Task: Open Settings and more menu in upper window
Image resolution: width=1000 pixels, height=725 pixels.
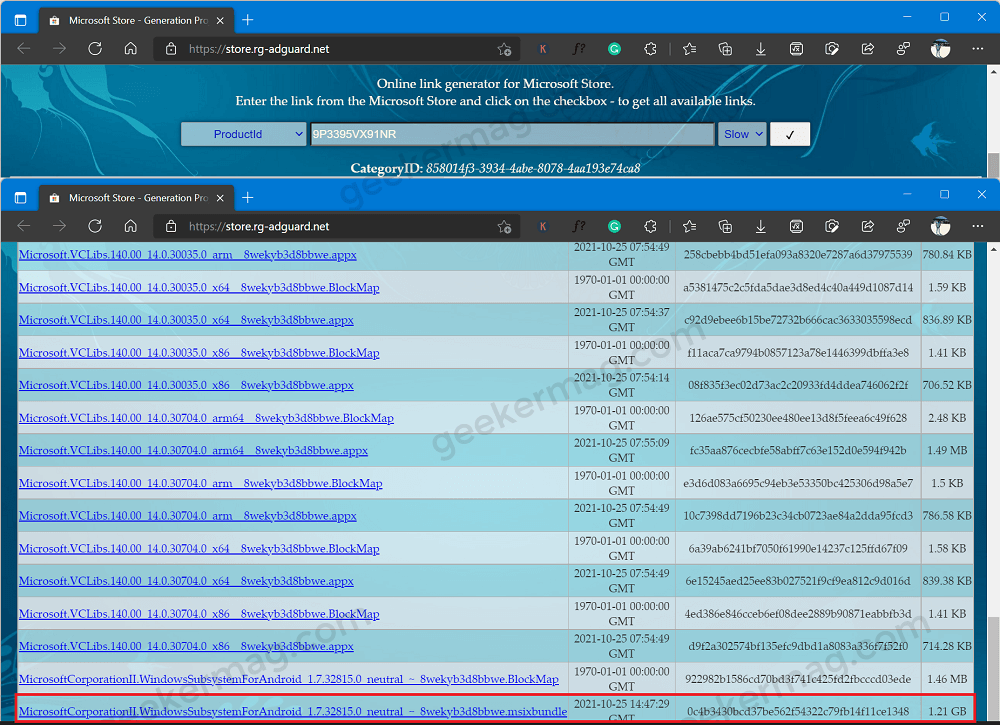Action: pos(978,48)
